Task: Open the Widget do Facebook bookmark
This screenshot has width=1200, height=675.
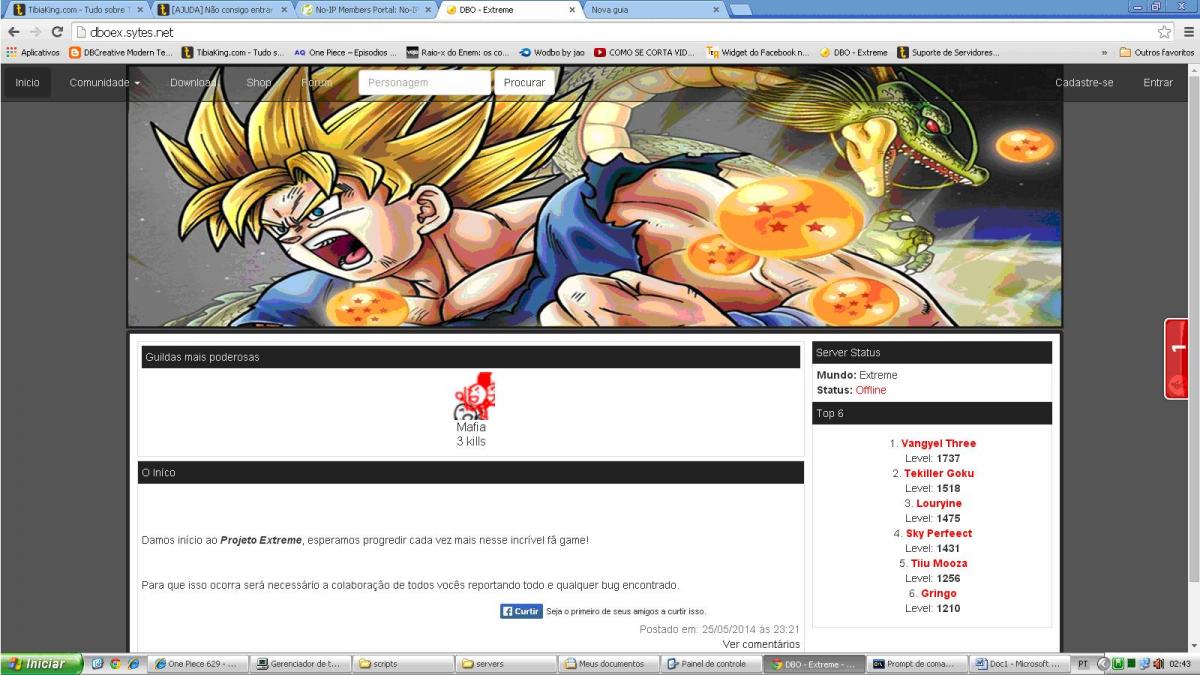Action: (758, 52)
